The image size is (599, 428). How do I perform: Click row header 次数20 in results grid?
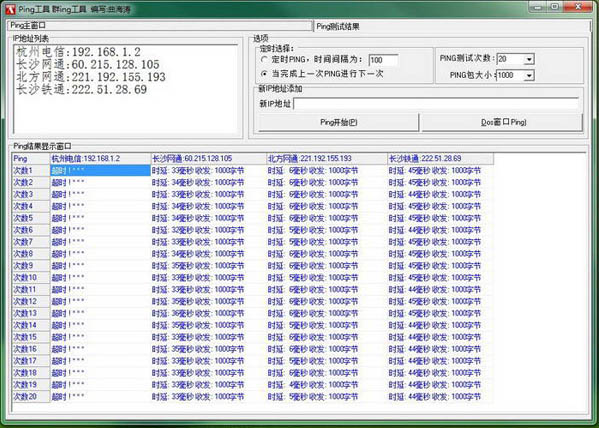(x=31, y=397)
